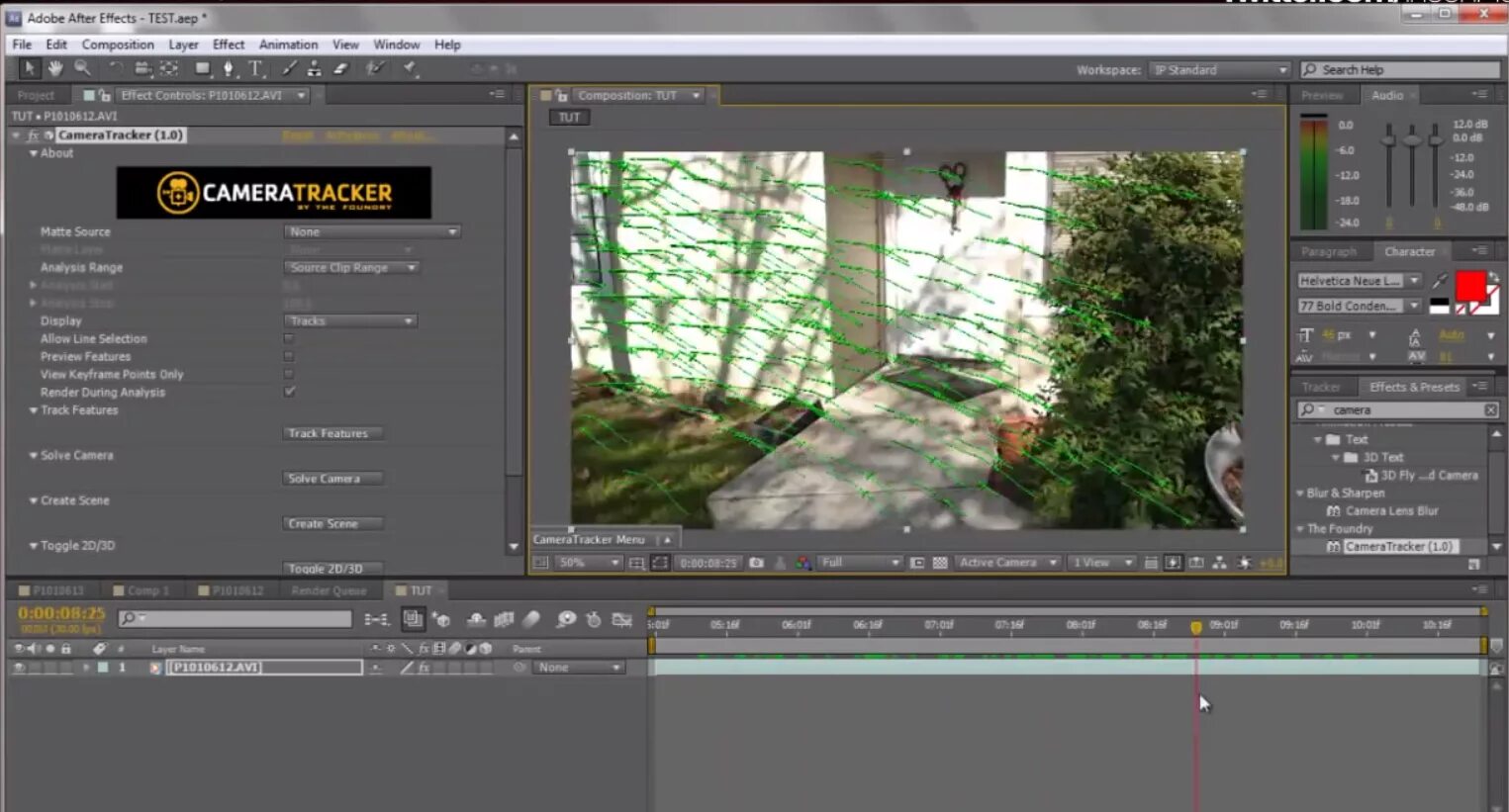Screen dimensions: 1509x812
Task: Toggle visibility of the P1010612.AVI layer
Action: coord(19,667)
